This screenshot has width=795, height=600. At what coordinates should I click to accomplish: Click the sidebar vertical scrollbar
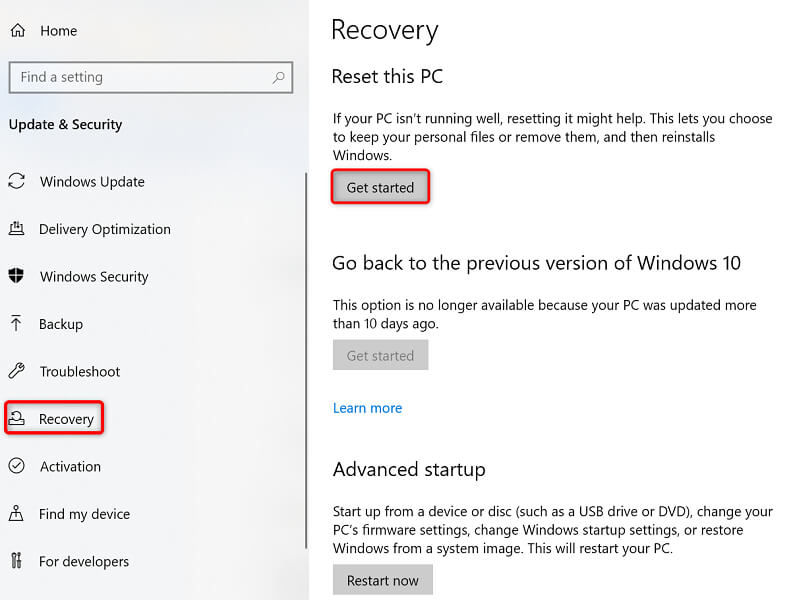305,360
